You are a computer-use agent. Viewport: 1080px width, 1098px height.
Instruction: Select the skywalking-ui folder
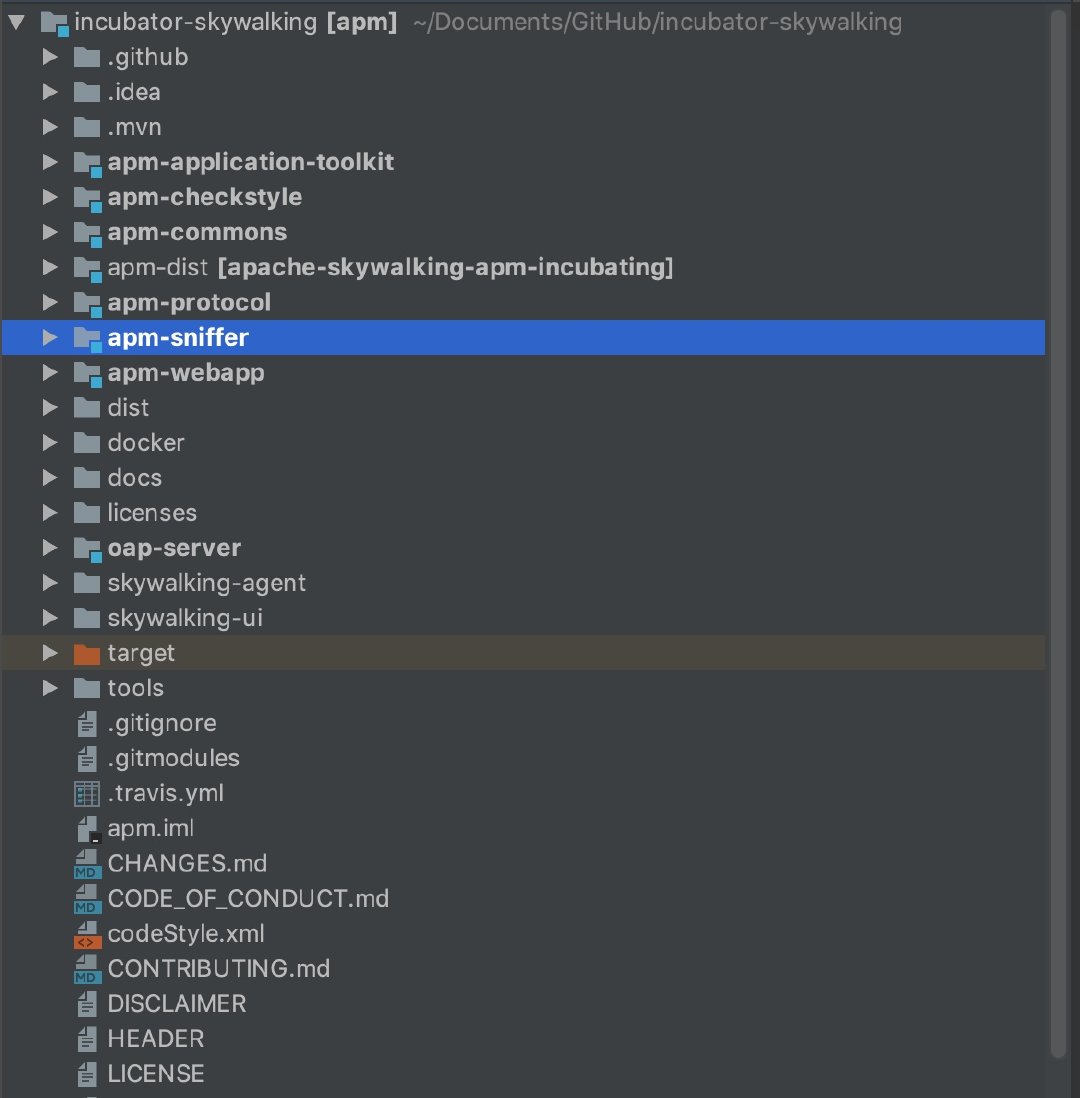coord(185,618)
